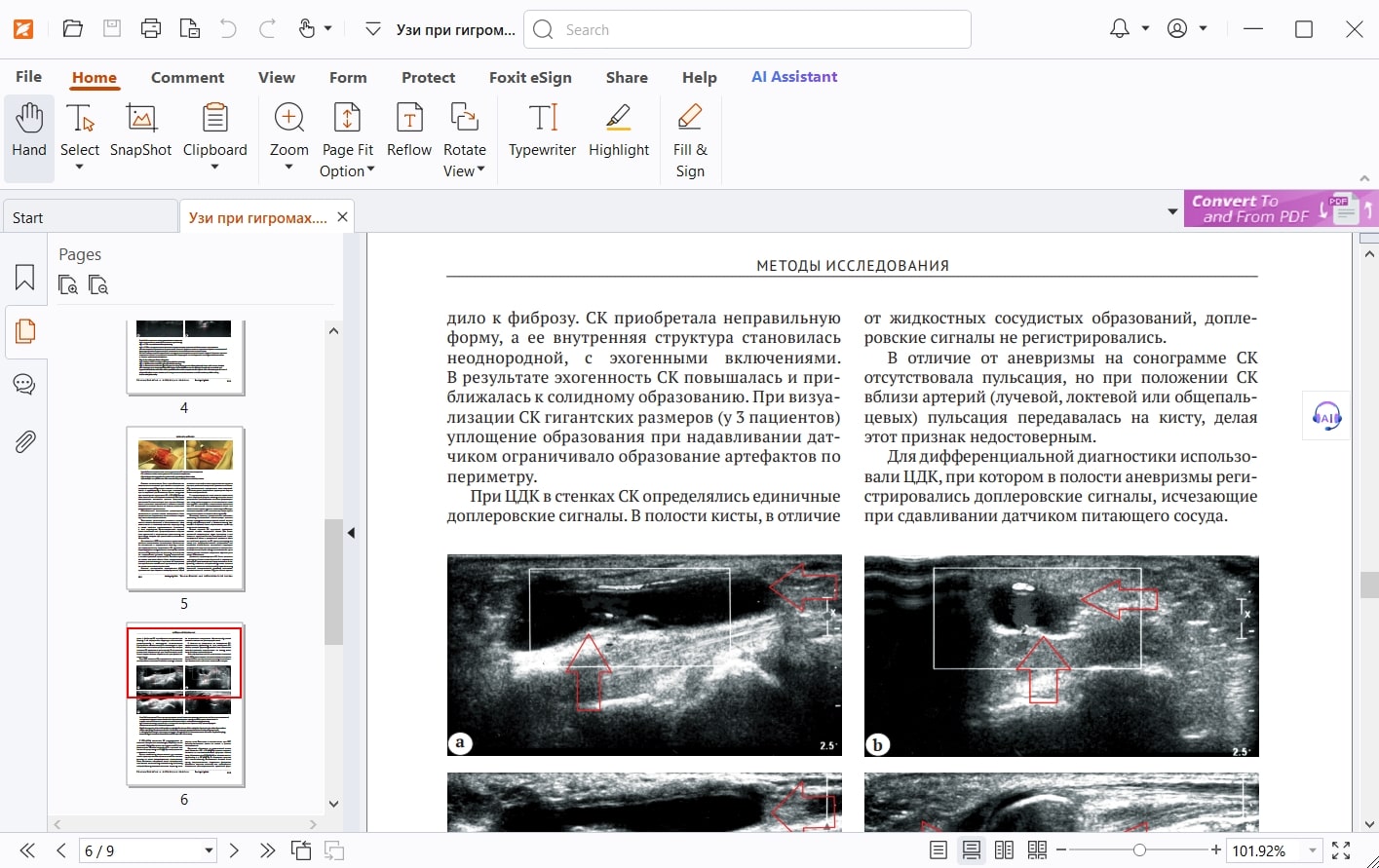This screenshot has width=1379, height=868.
Task: Click the thumbnails panel vertical scrollbar
Action: tap(333, 582)
